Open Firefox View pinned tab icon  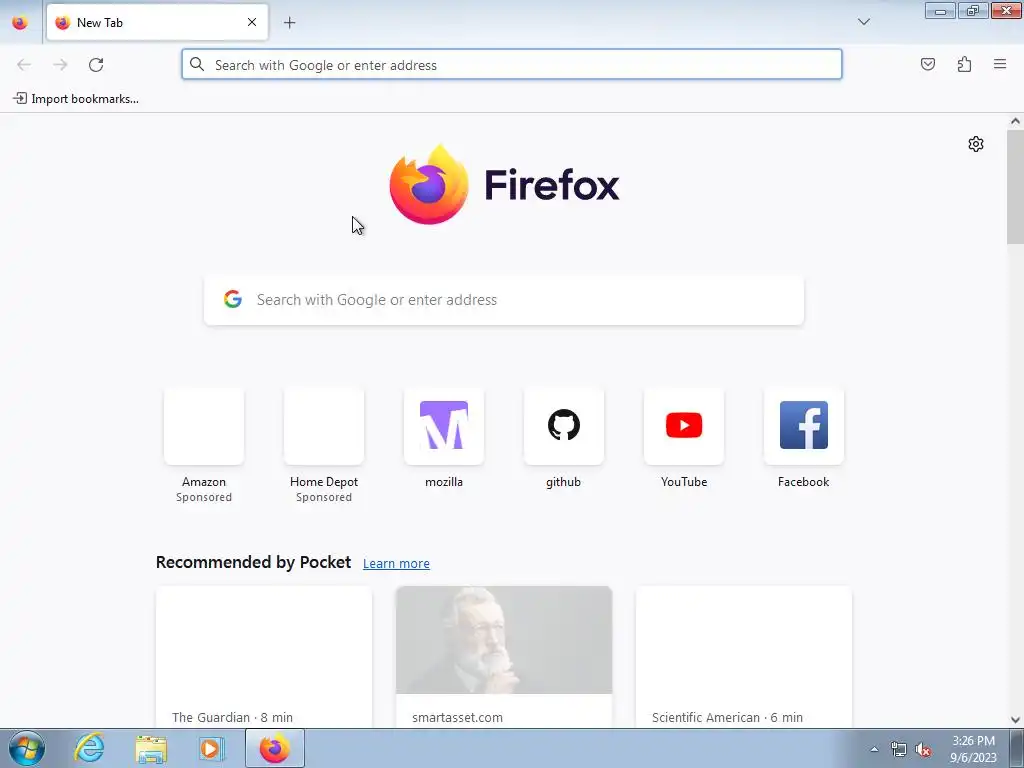coord(20,22)
